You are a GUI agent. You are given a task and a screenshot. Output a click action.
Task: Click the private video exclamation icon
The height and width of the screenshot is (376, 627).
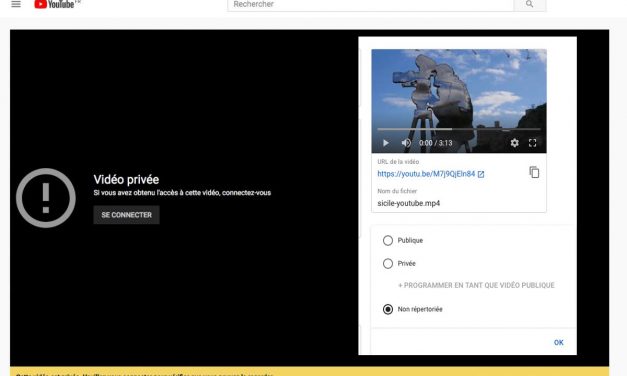coord(46,198)
